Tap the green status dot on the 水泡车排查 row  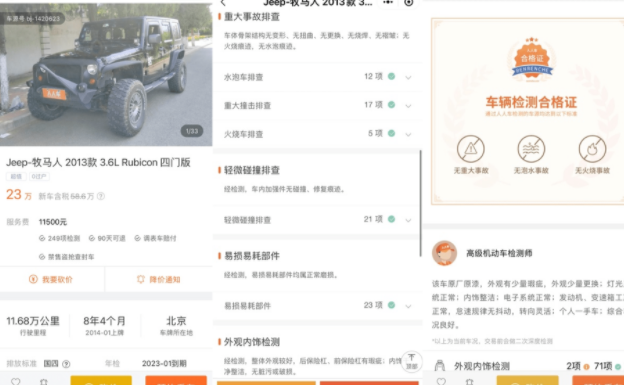tap(392, 76)
